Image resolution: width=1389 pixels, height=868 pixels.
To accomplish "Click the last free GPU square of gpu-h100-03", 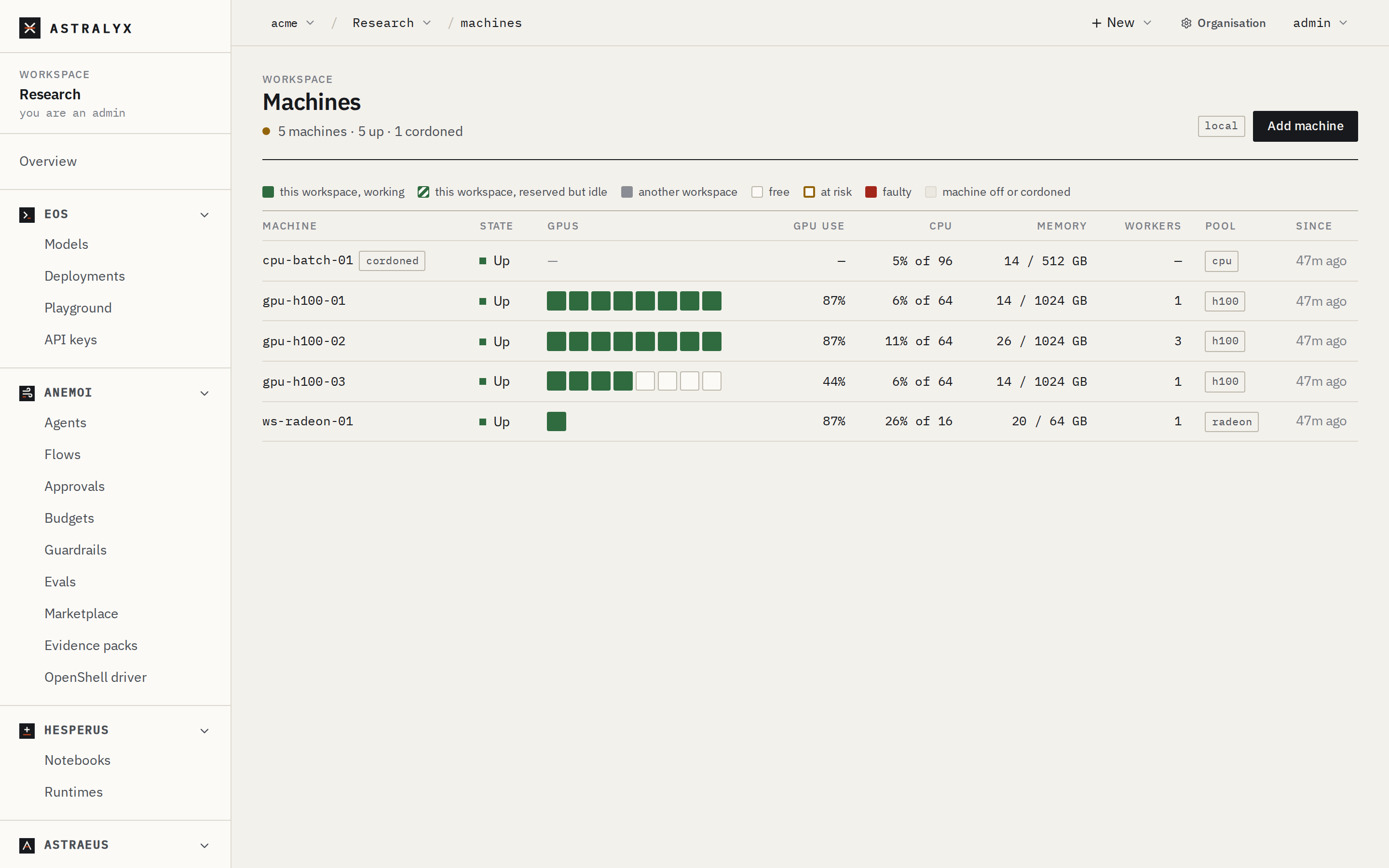I will click(x=712, y=382).
